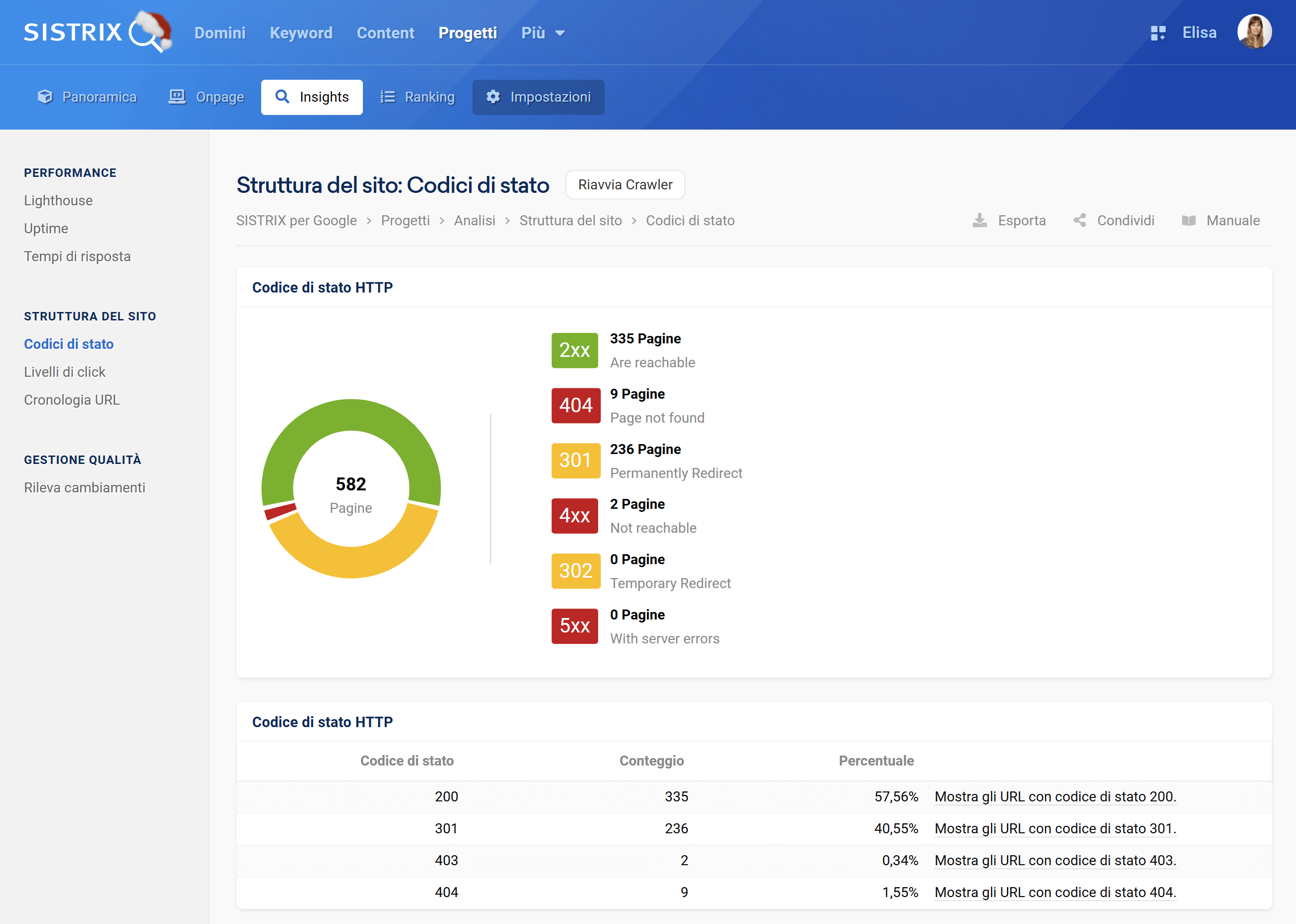Click the Condividi share icon
1296x924 pixels.
[1079, 220]
